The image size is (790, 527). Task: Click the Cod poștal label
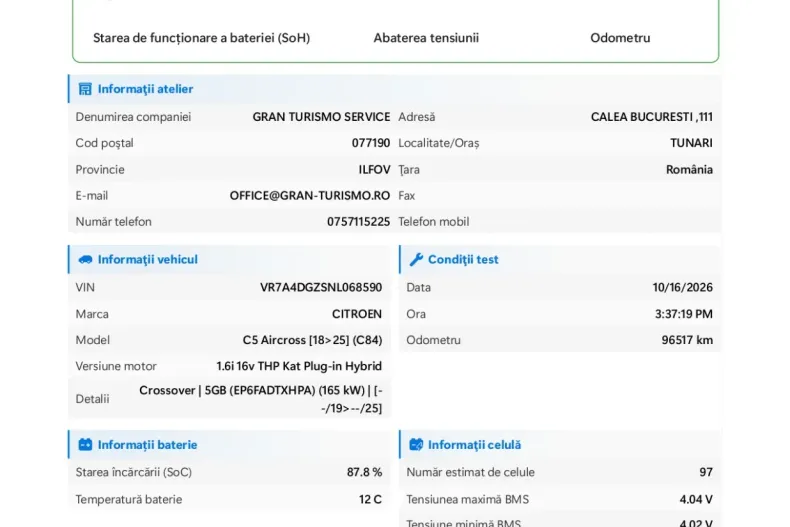pyautogui.click(x=104, y=143)
